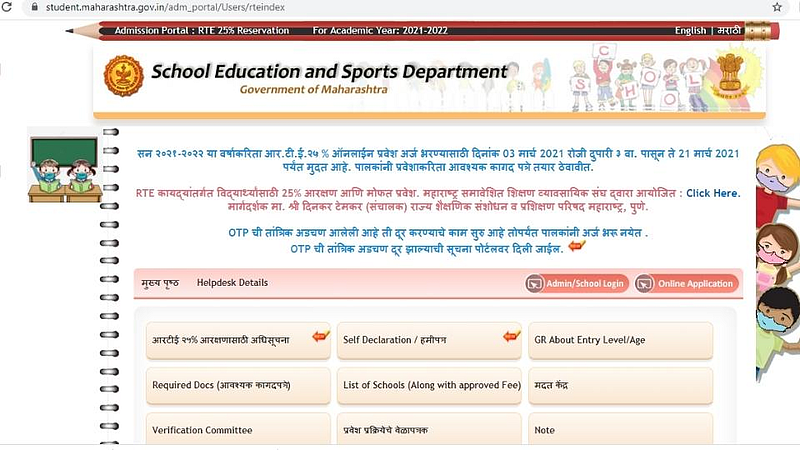800x450 pixels.
Task: Open the Click Here link
Action: coord(713,193)
